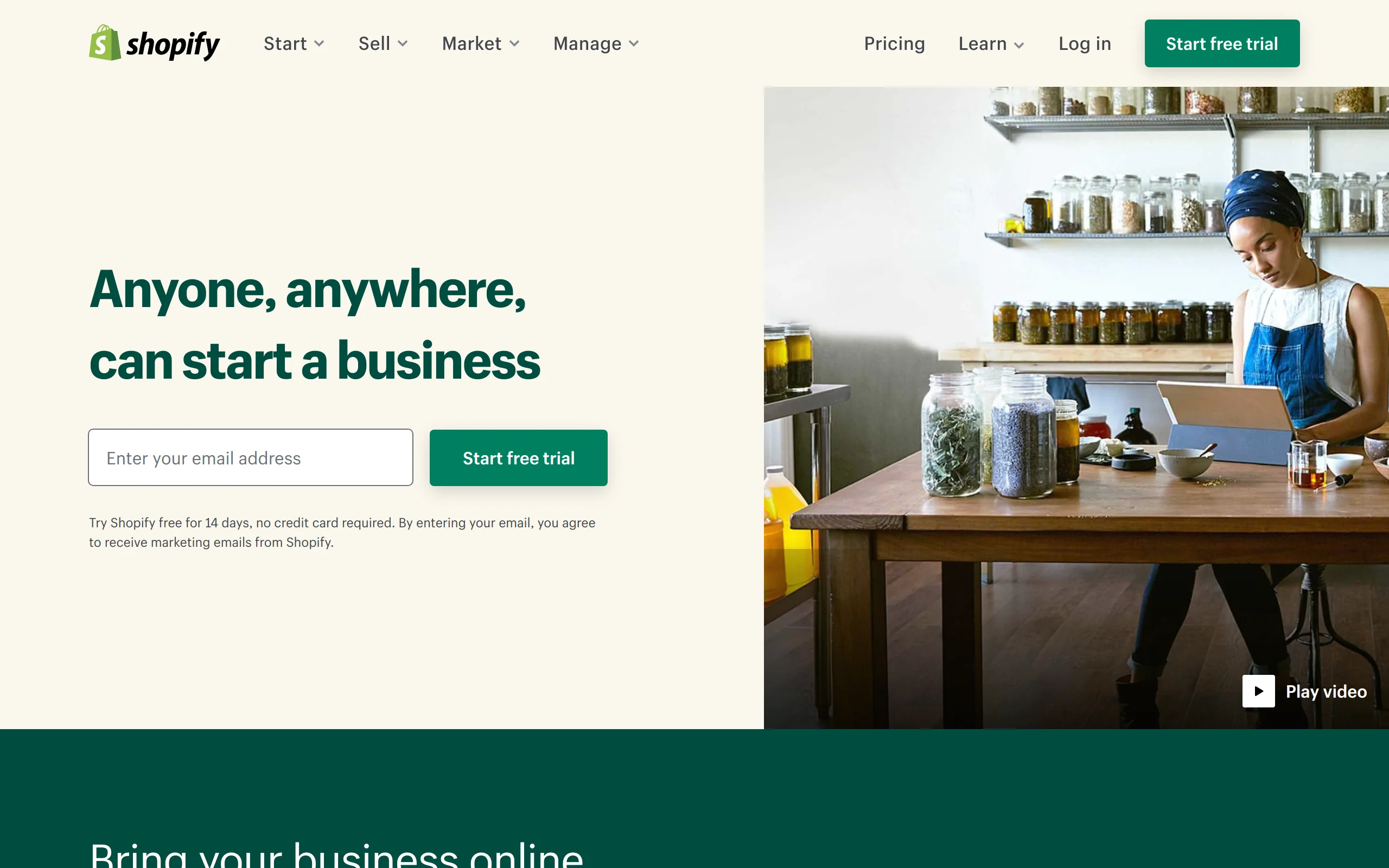Click the hero photo of woman with jars

click(x=1076, y=407)
